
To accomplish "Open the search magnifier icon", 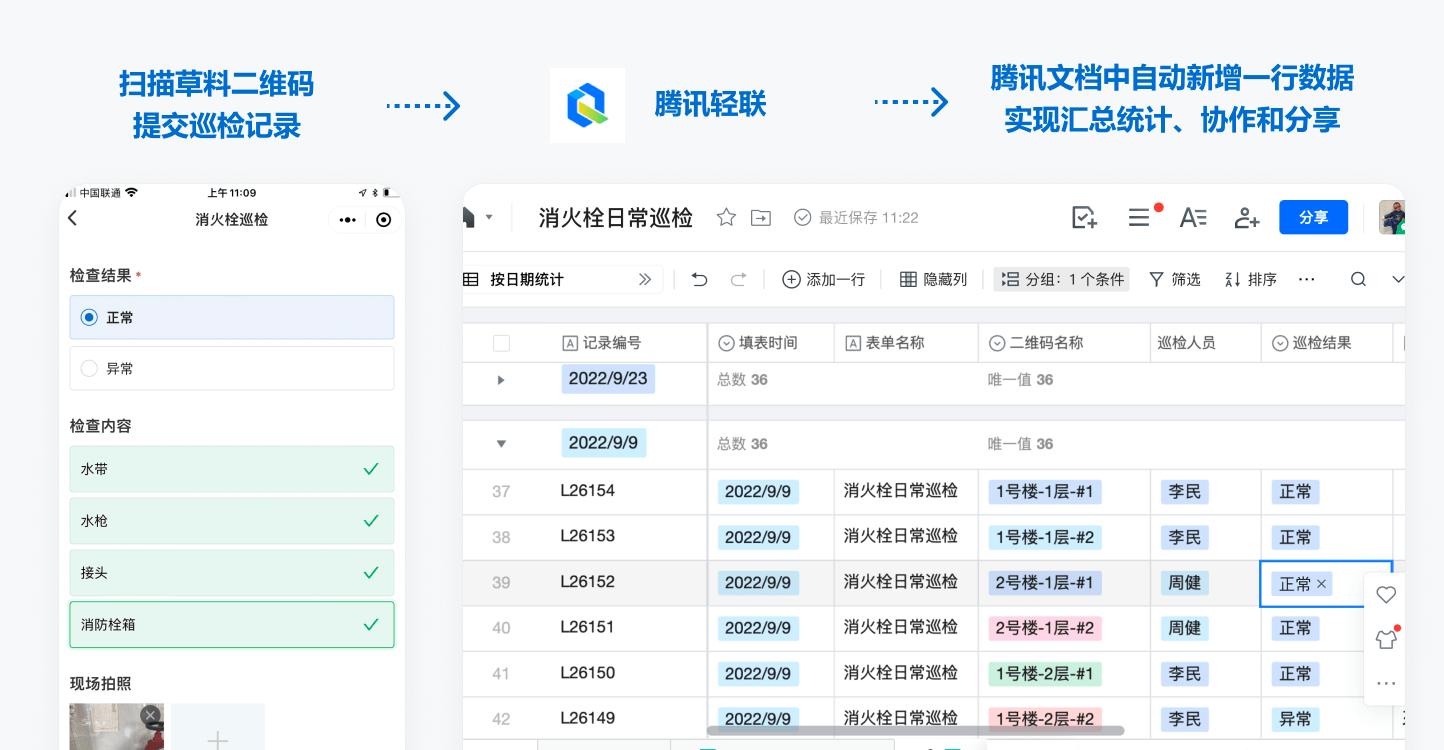I will [1357, 279].
